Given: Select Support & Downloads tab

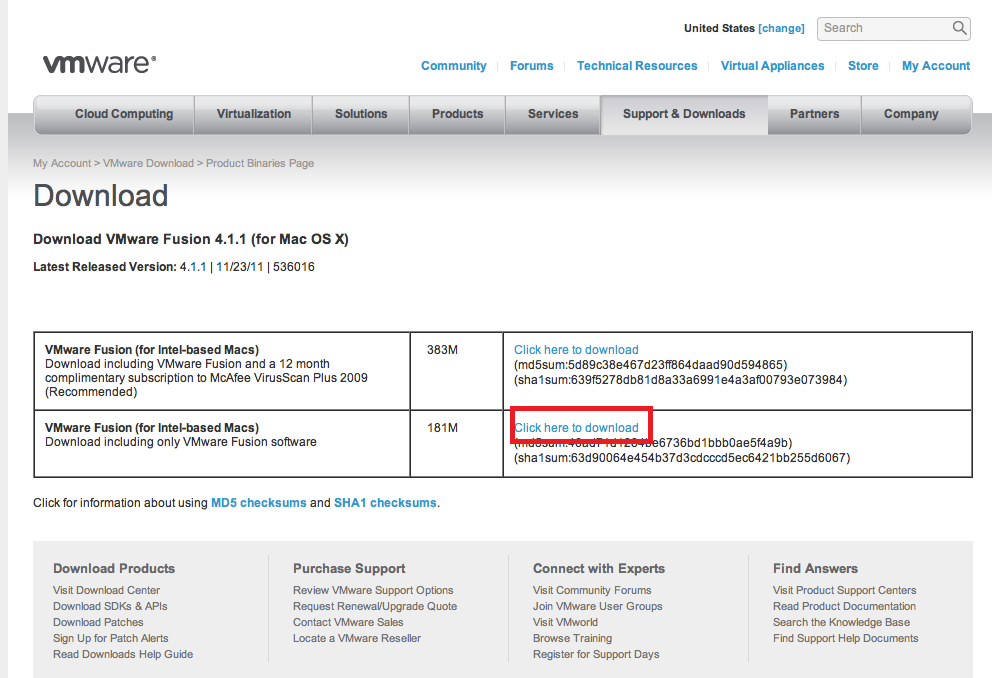Looking at the screenshot, I should (684, 114).
